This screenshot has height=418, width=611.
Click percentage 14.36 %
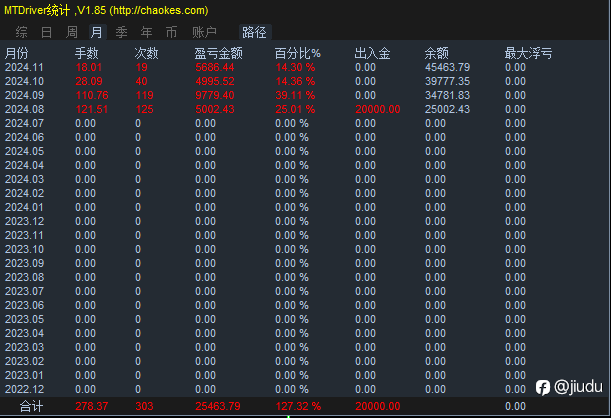[x=295, y=81]
